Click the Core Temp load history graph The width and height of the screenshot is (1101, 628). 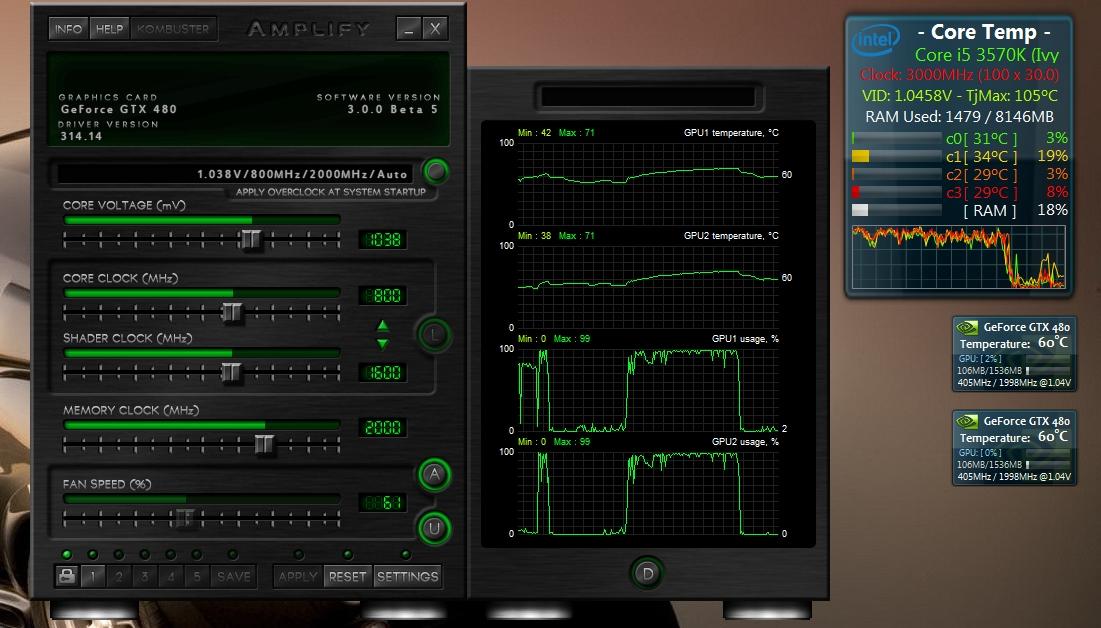tap(958, 257)
